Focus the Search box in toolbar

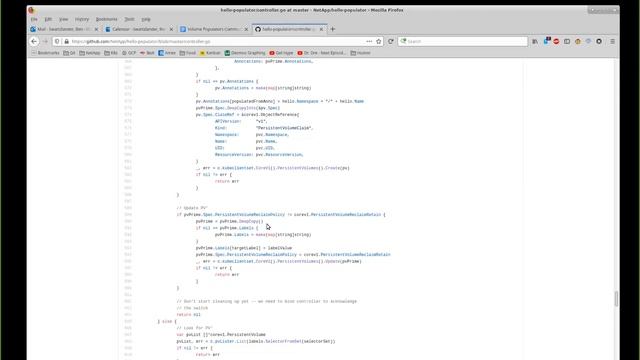463,41
